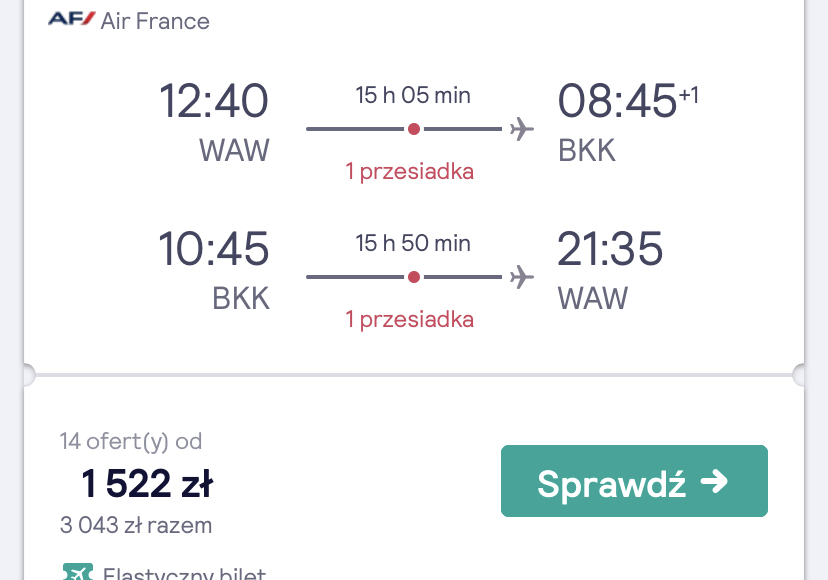Click the return flight airplane icon
The image size is (828, 580).
(521, 277)
